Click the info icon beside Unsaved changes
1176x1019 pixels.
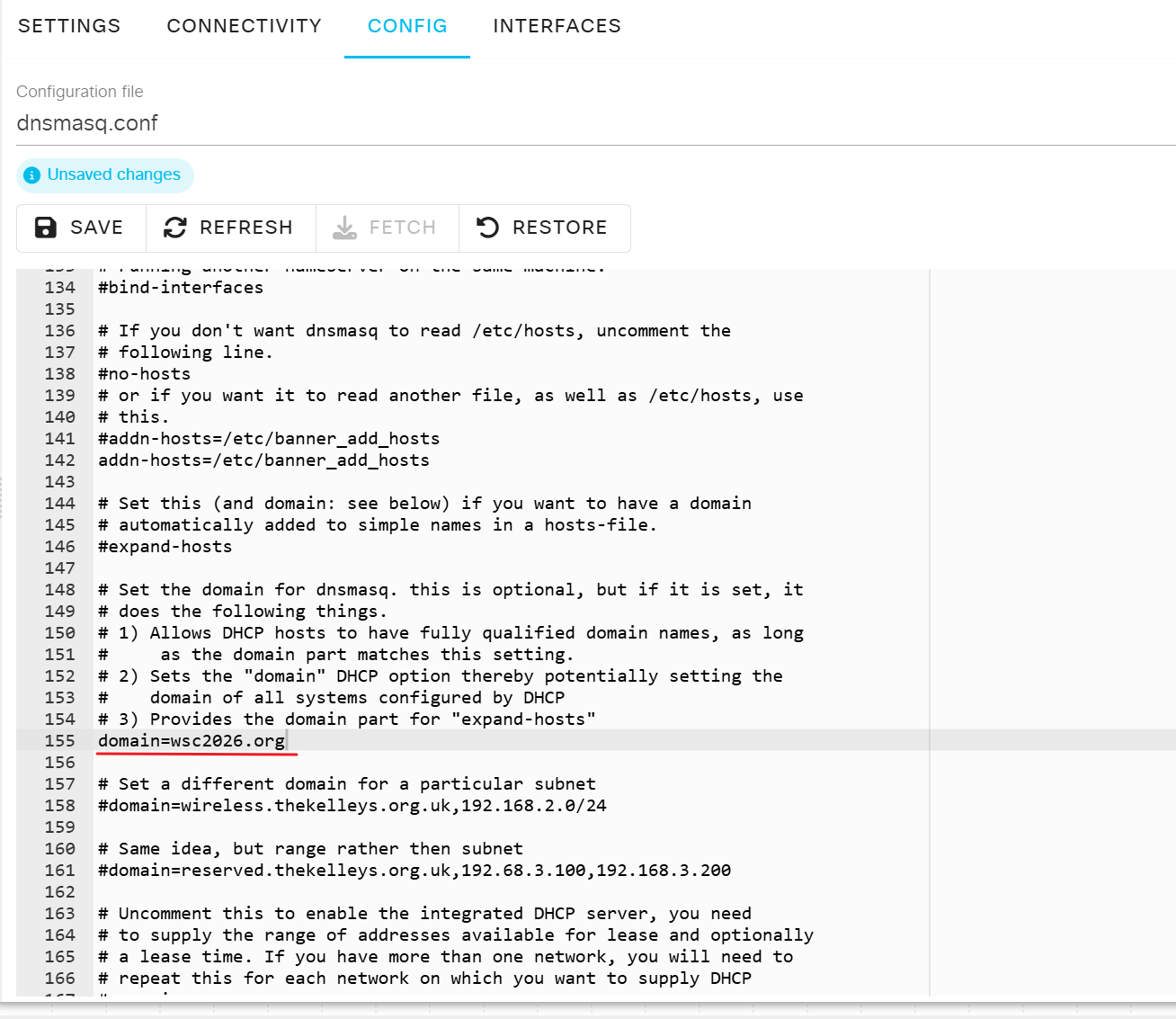pyautogui.click(x=32, y=175)
